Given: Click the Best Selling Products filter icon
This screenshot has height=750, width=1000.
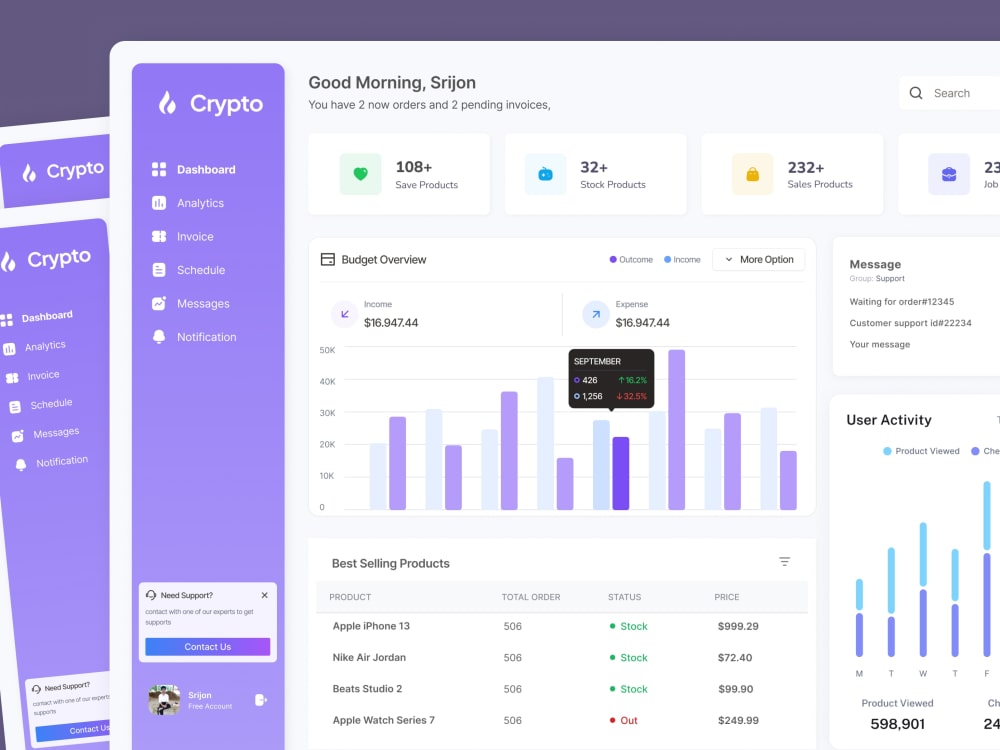Looking at the screenshot, I should pos(784,562).
